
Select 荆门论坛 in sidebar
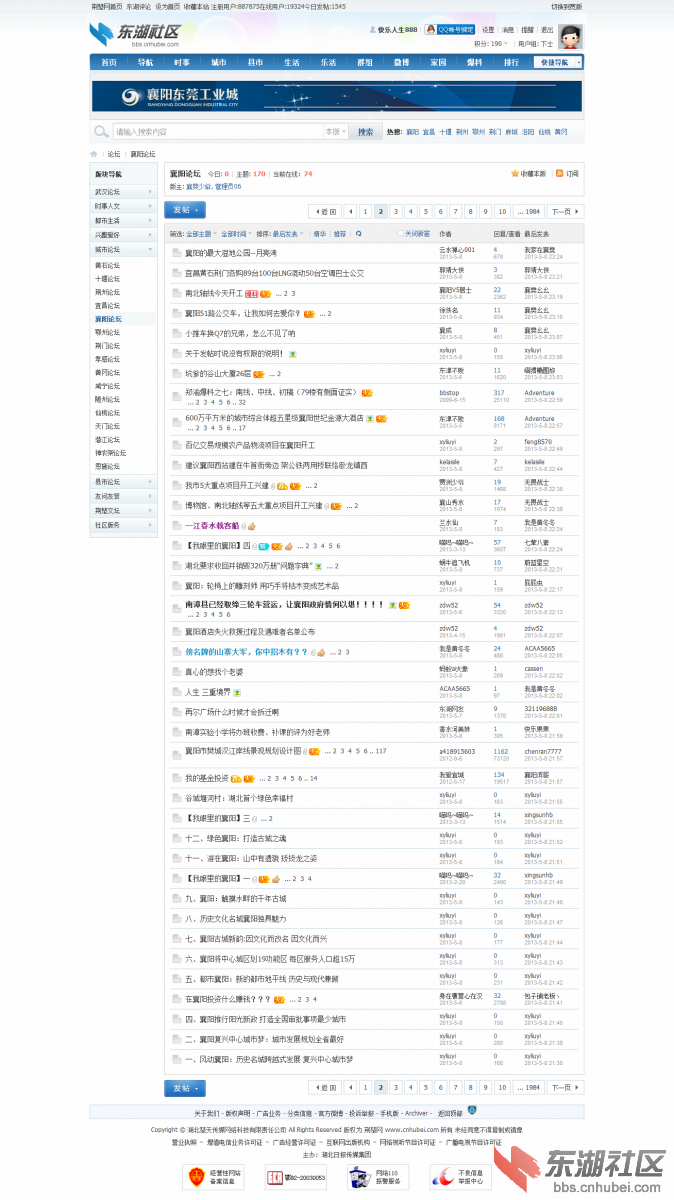pos(107,345)
